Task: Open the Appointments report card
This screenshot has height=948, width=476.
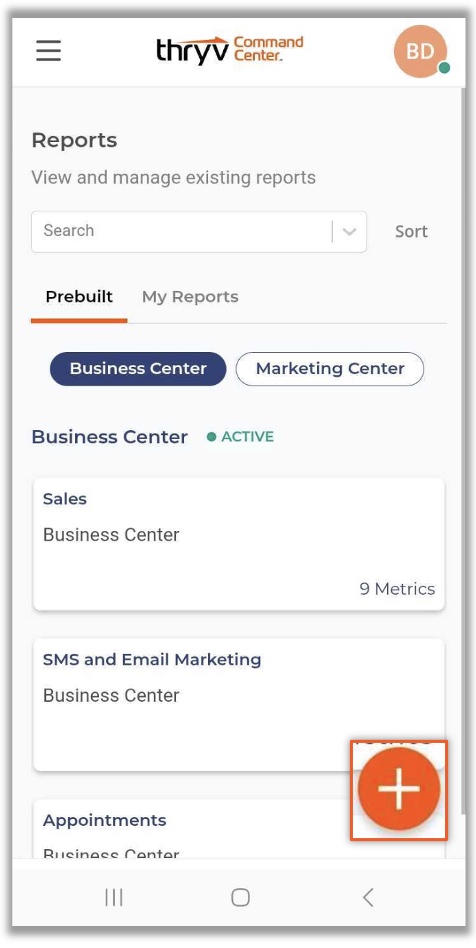Action: pyautogui.click(x=239, y=828)
